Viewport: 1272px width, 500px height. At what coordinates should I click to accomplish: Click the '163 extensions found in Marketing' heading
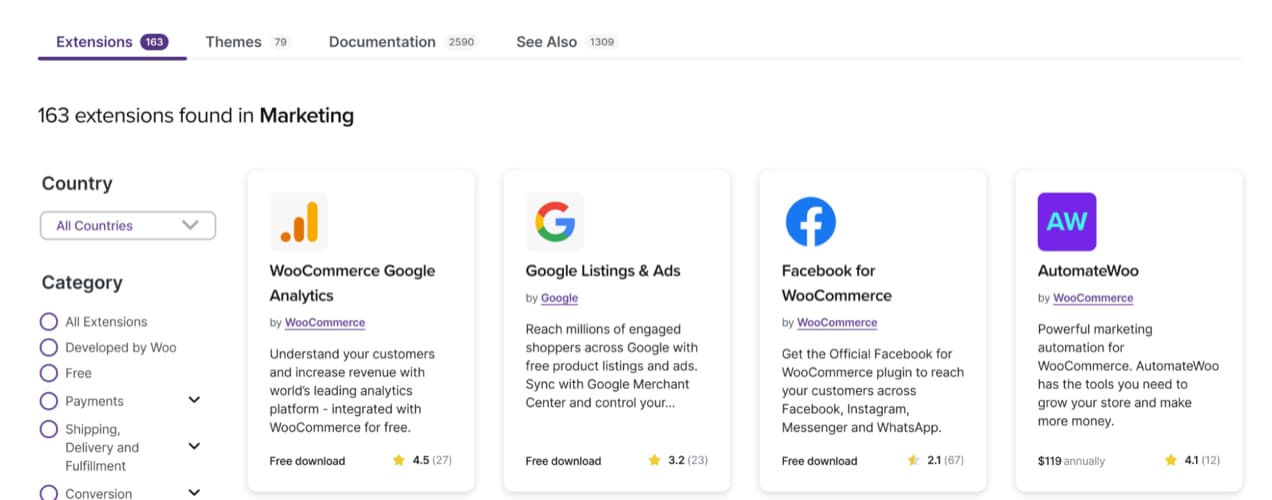[x=196, y=116]
